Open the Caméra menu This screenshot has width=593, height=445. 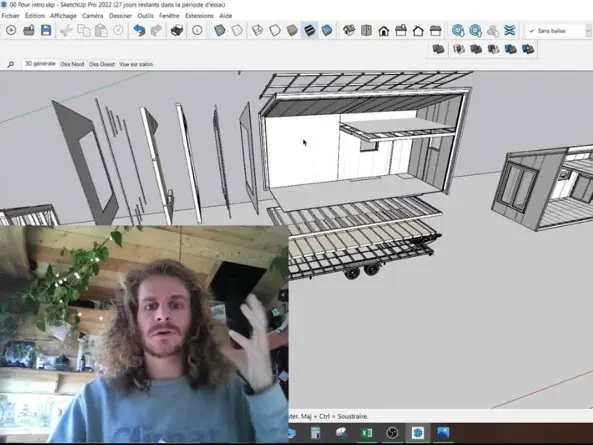tap(93, 16)
